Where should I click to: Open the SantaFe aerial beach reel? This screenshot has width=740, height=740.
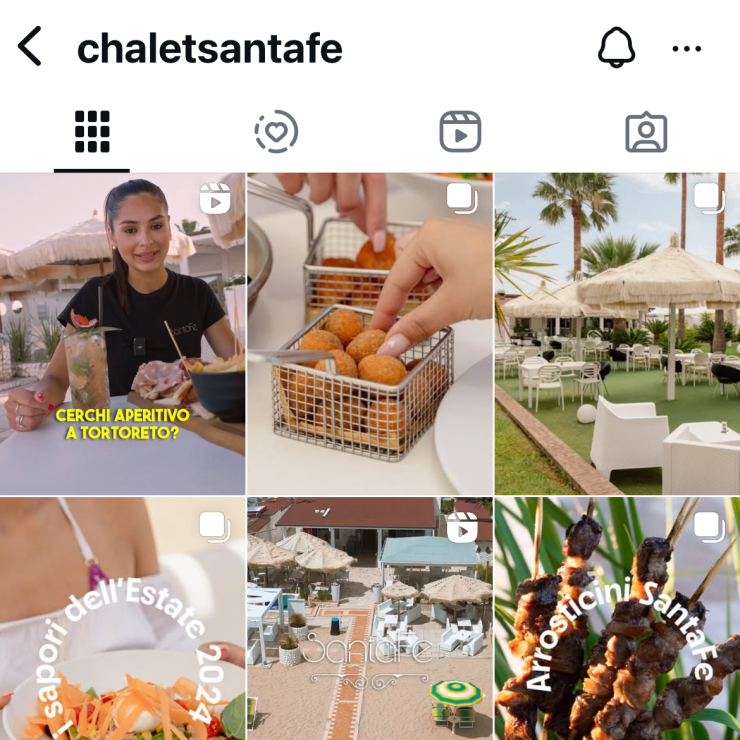(370, 618)
